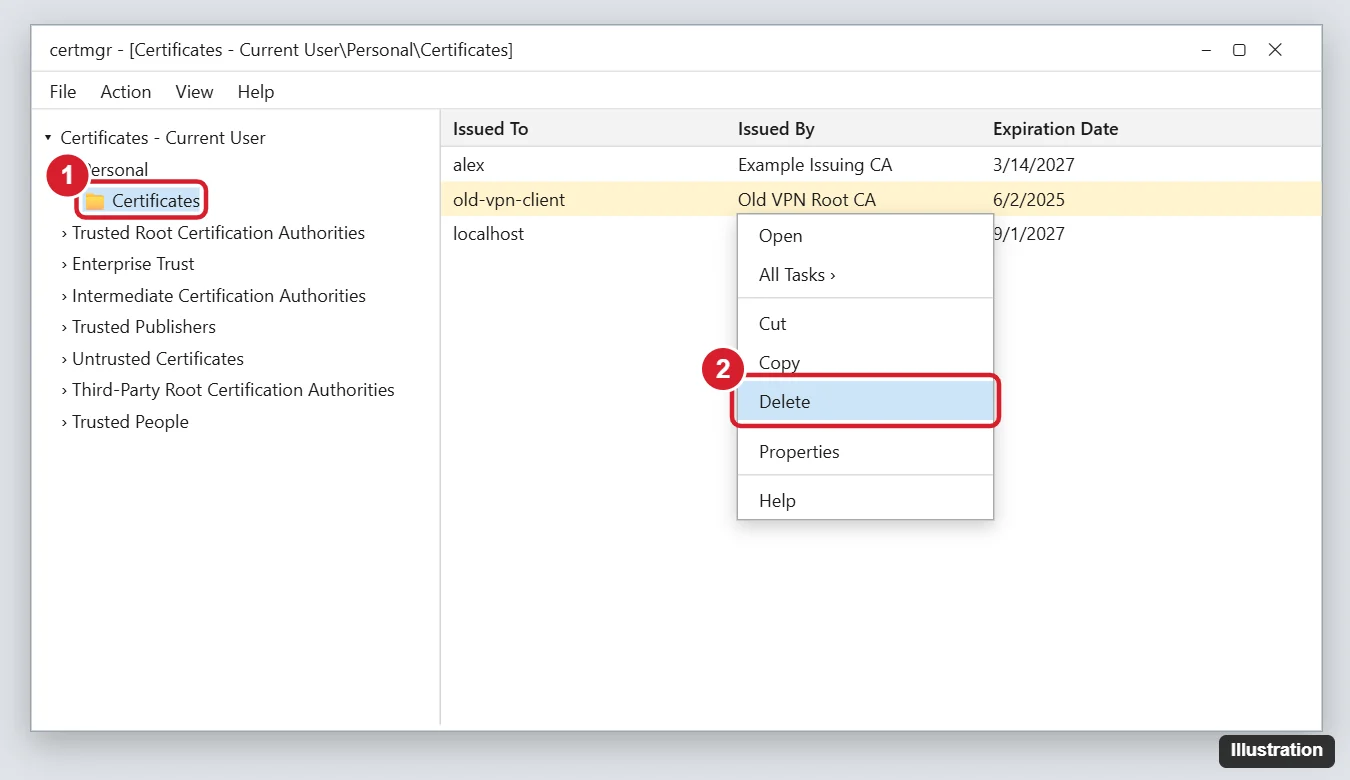Click the Example Issuing CA cell
This screenshot has height=780, width=1350.
(815, 165)
